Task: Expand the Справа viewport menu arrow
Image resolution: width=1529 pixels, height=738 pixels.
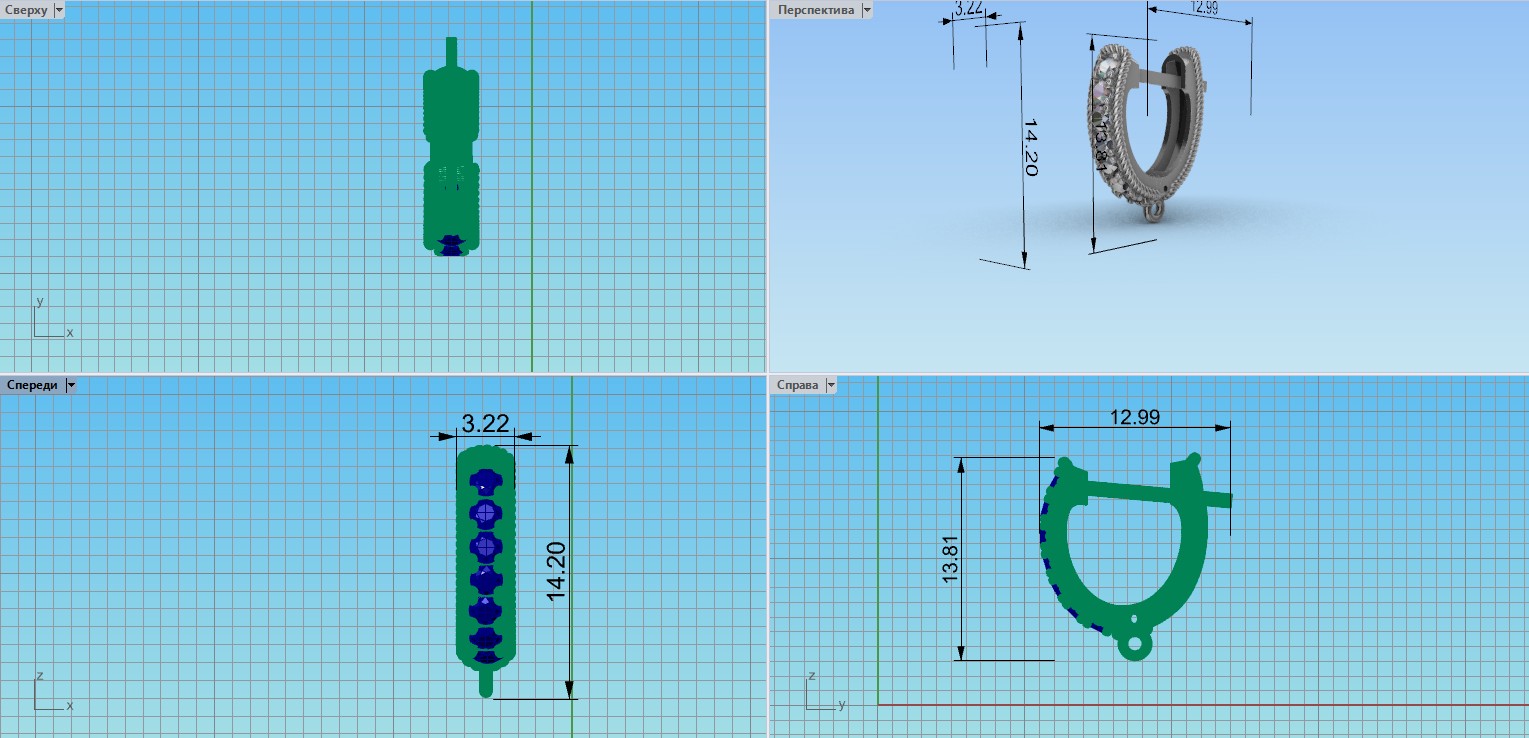Action: click(x=831, y=385)
